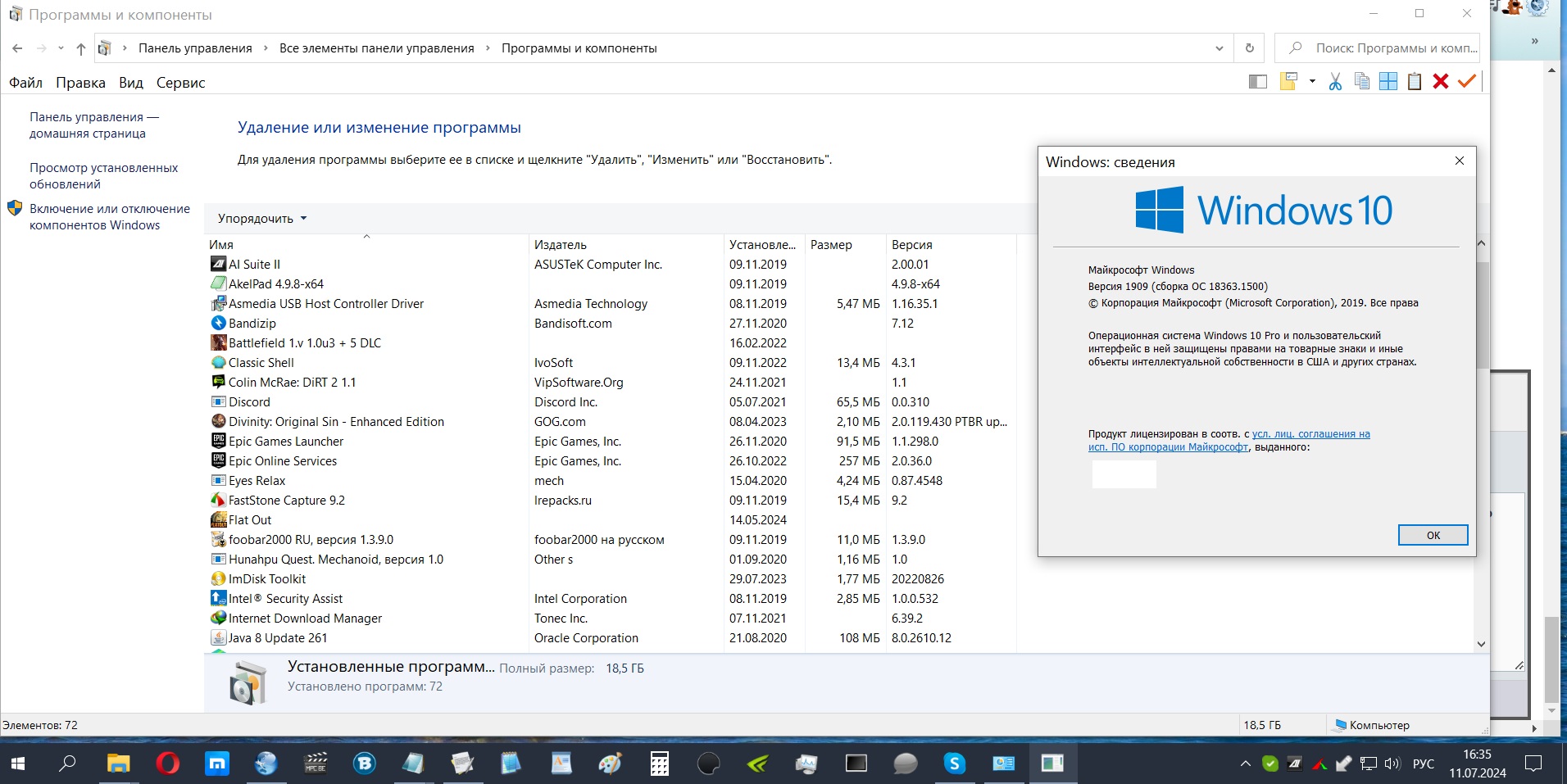
Task: Open Панель управления — домашняя страница link
Action: pyautogui.click(x=94, y=125)
